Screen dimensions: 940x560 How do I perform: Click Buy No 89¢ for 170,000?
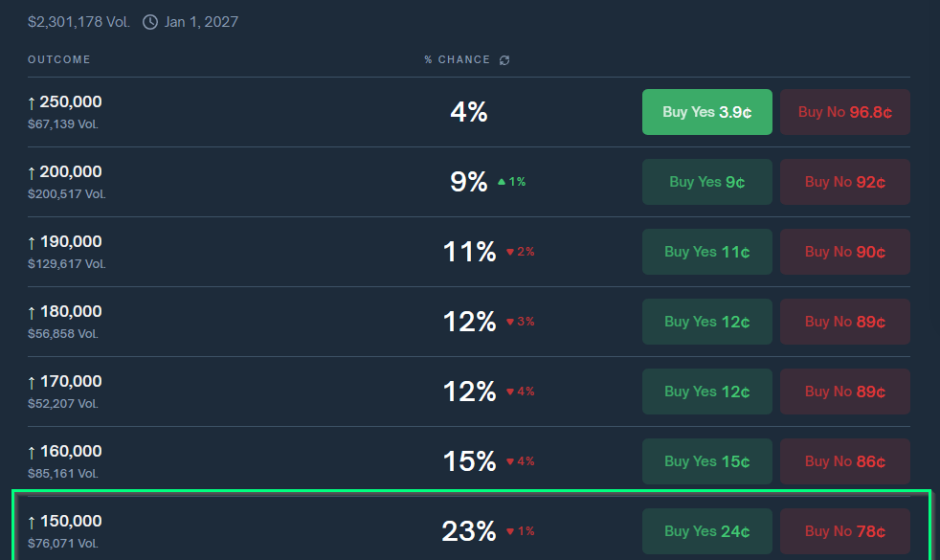point(845,392)
